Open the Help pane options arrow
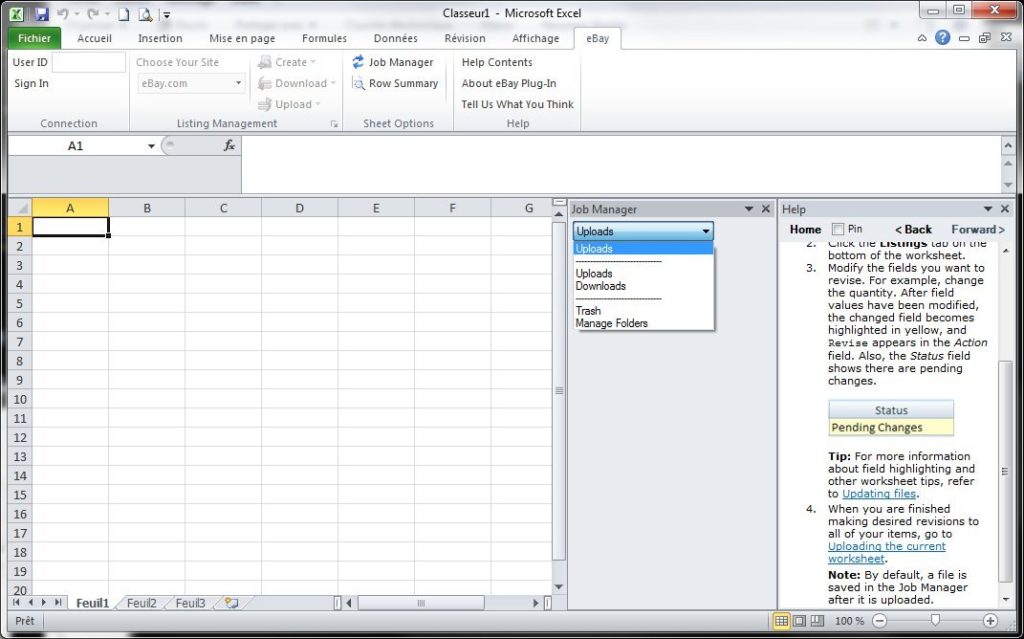 988,208
